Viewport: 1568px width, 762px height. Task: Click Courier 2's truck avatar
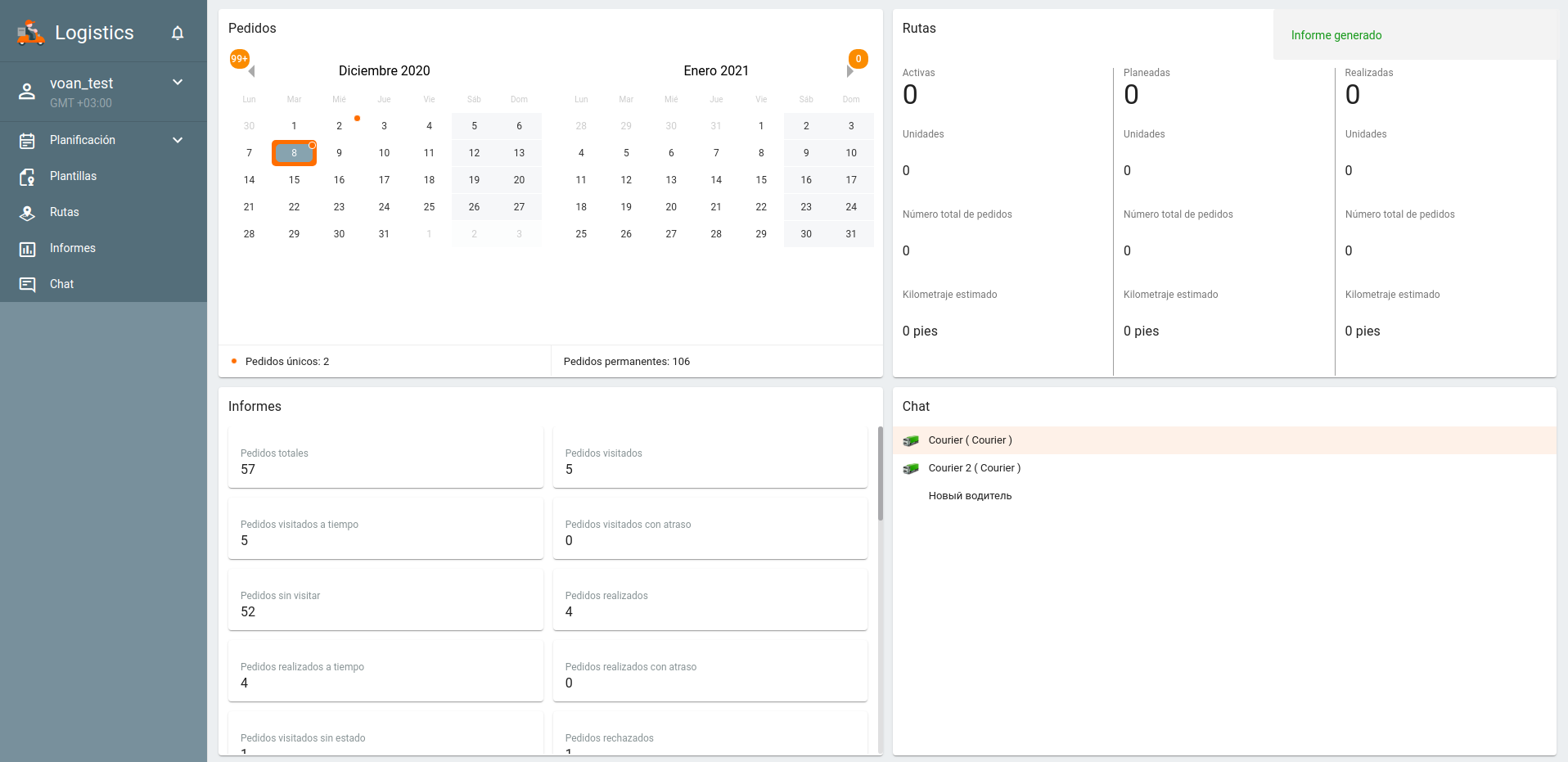[x=911, y=467]
